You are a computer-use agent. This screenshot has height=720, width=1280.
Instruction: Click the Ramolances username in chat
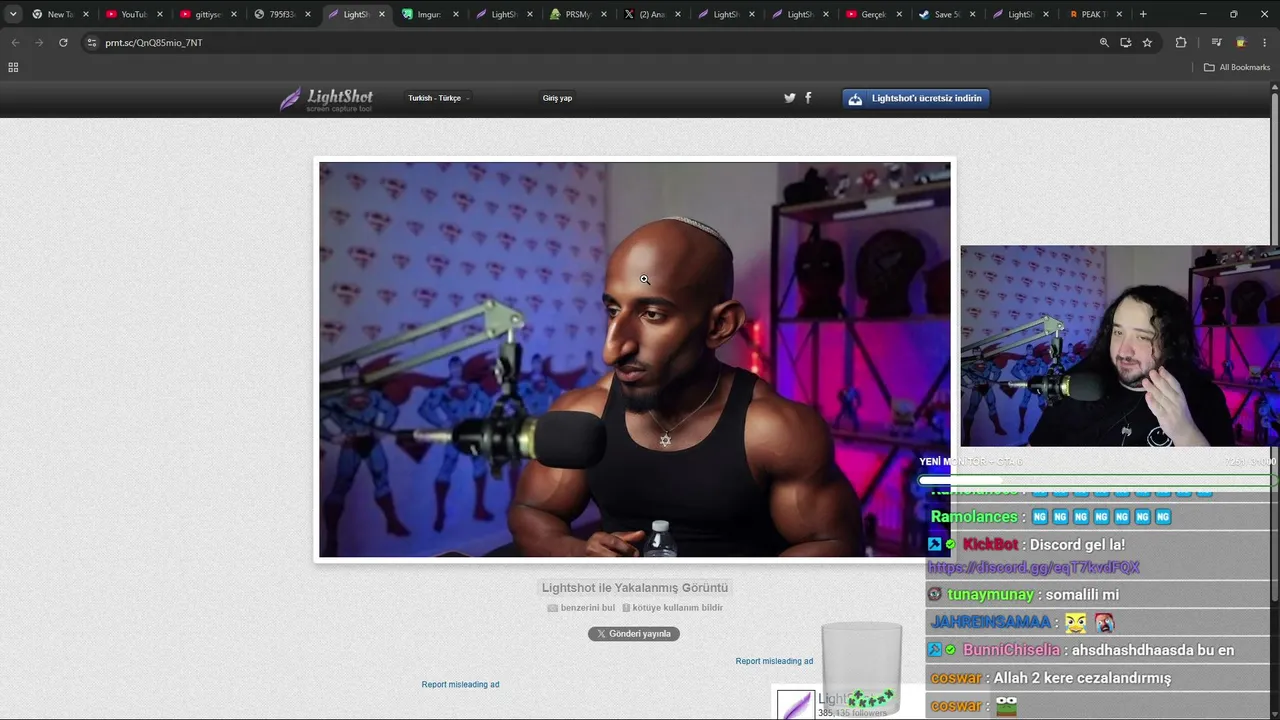click(x=974, y=517)
